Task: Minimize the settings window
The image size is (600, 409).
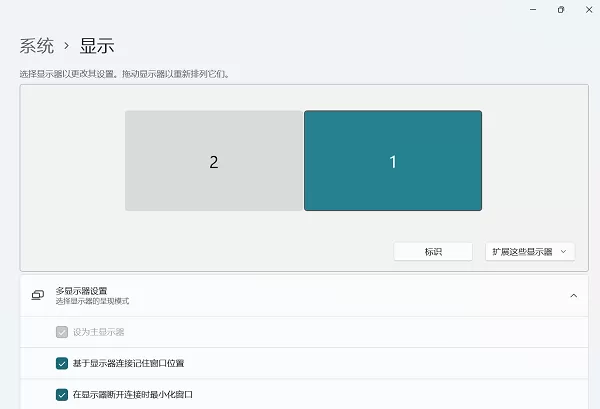Action: (533, 10)
